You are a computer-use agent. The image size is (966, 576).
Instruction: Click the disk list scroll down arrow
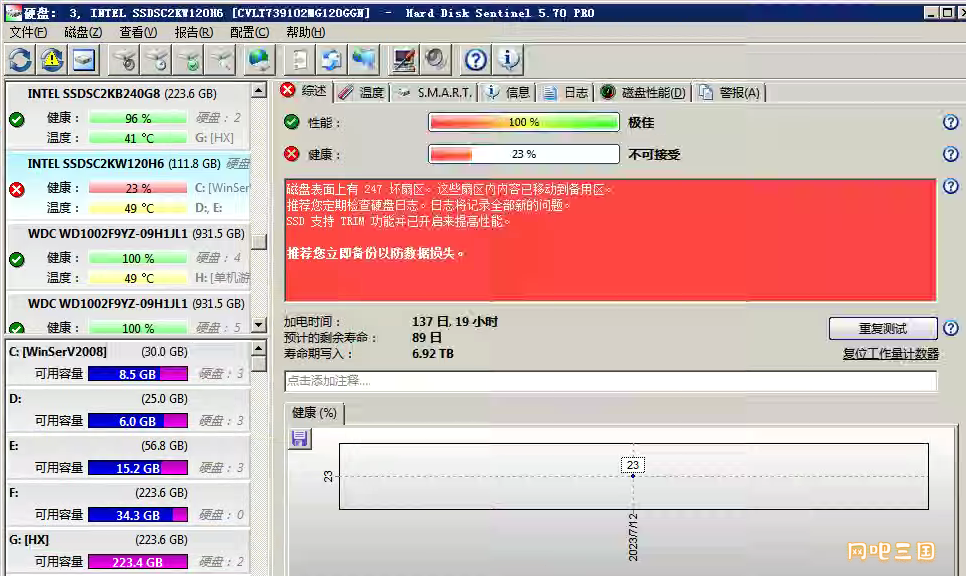pyautogui.click(x=259, y=324)
